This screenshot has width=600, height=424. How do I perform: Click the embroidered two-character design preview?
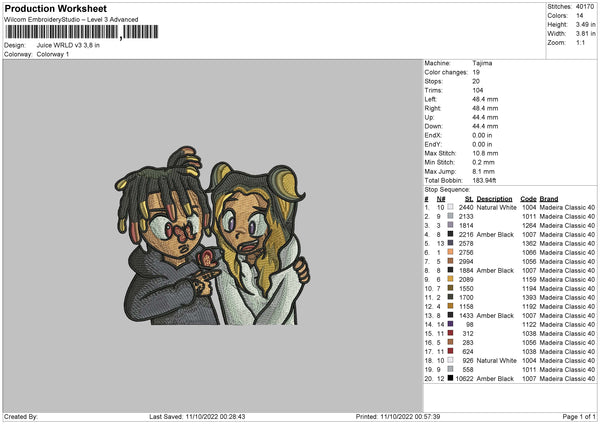click(x=213, y=236)
